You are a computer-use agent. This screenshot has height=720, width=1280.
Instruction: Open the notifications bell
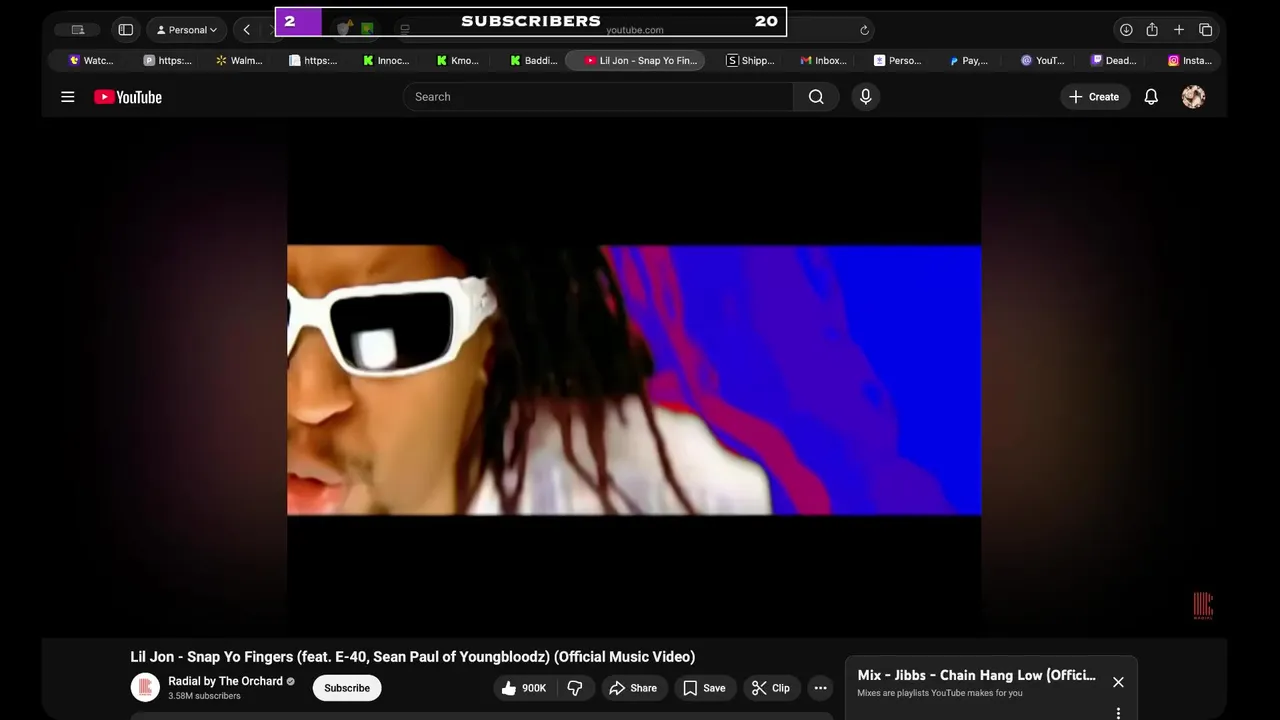[1151, 97]
